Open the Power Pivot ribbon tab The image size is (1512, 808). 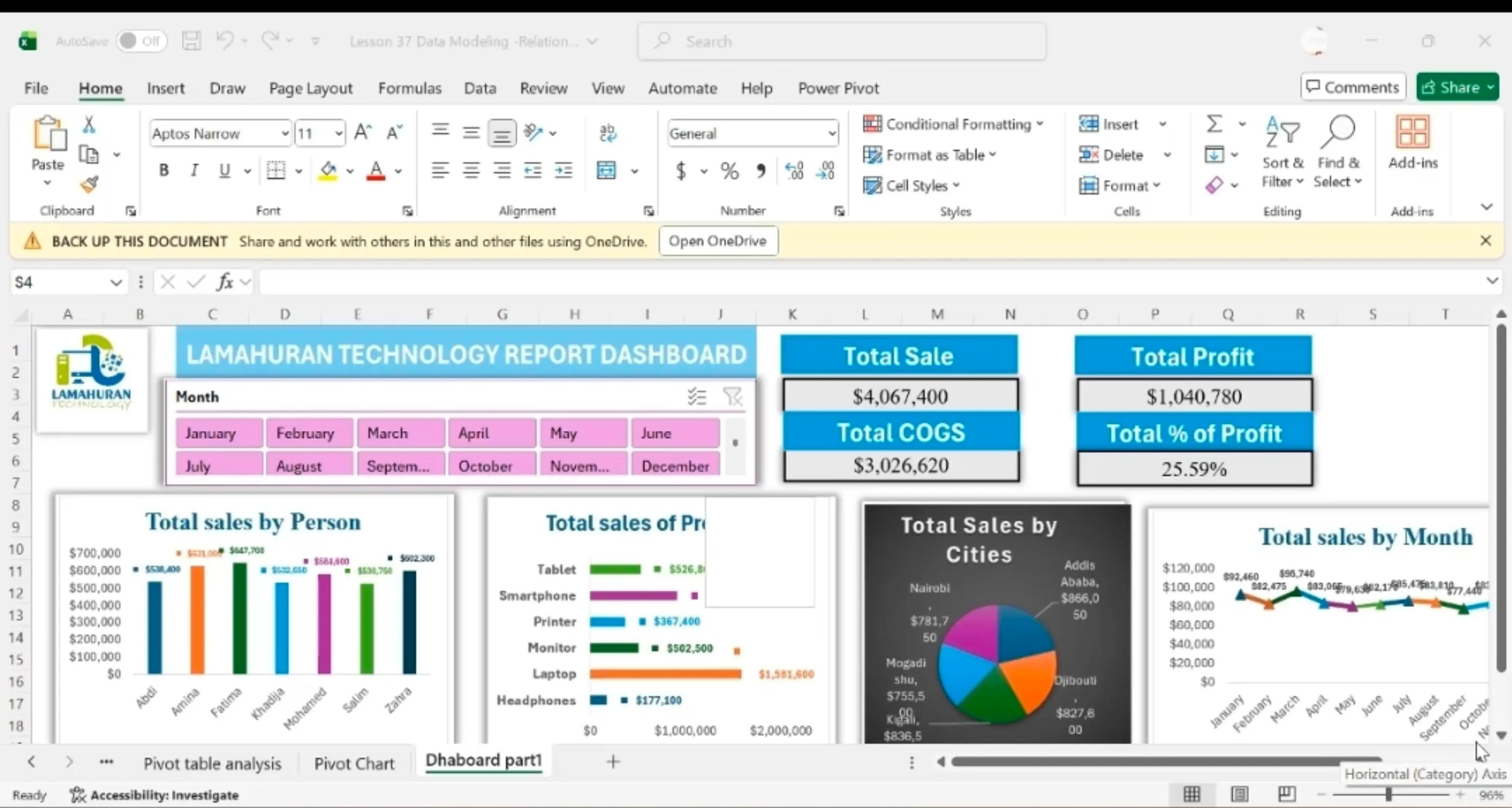coord(838,88)
